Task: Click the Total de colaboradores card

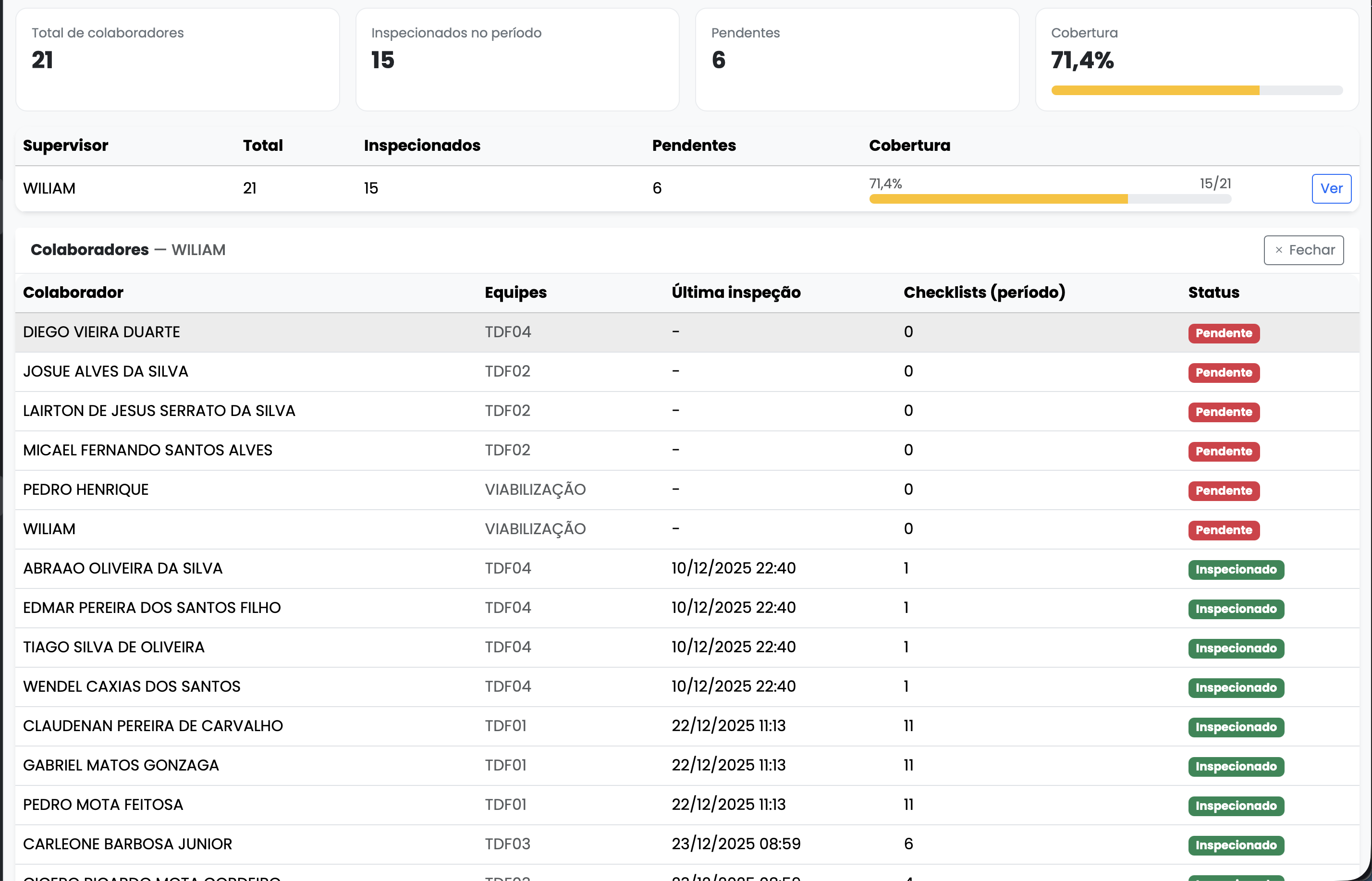Action: (x=177, y=60)
